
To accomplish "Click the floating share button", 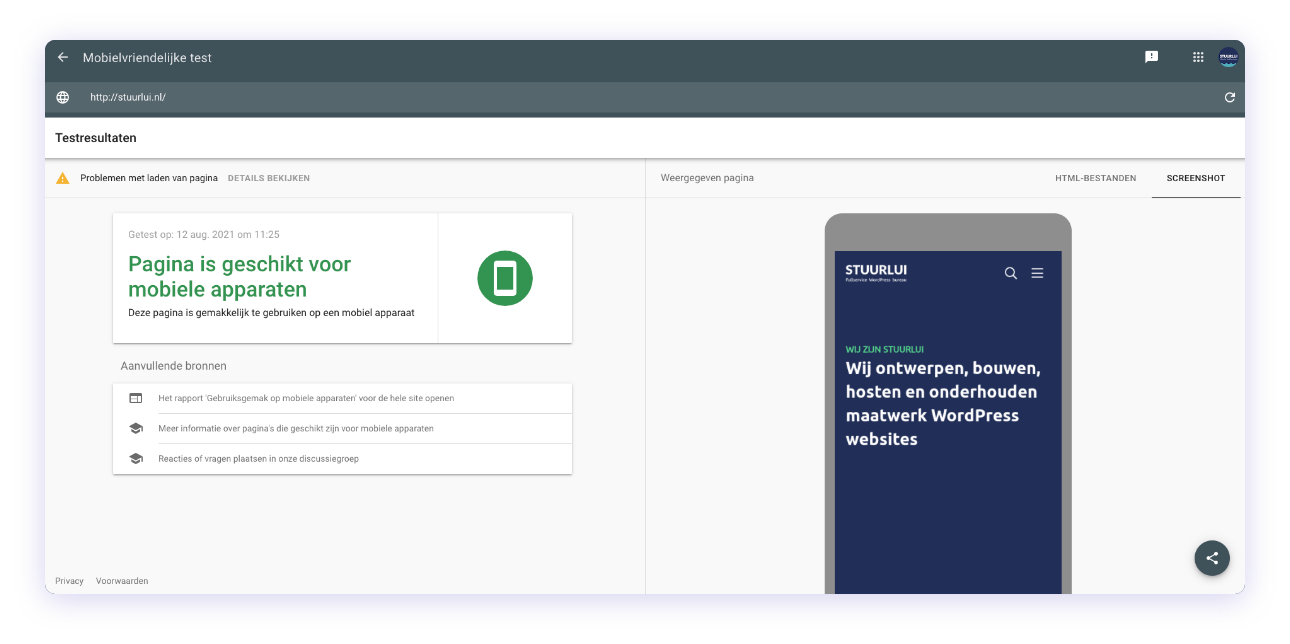I will pyautogui.click(x=1212, y=558).
